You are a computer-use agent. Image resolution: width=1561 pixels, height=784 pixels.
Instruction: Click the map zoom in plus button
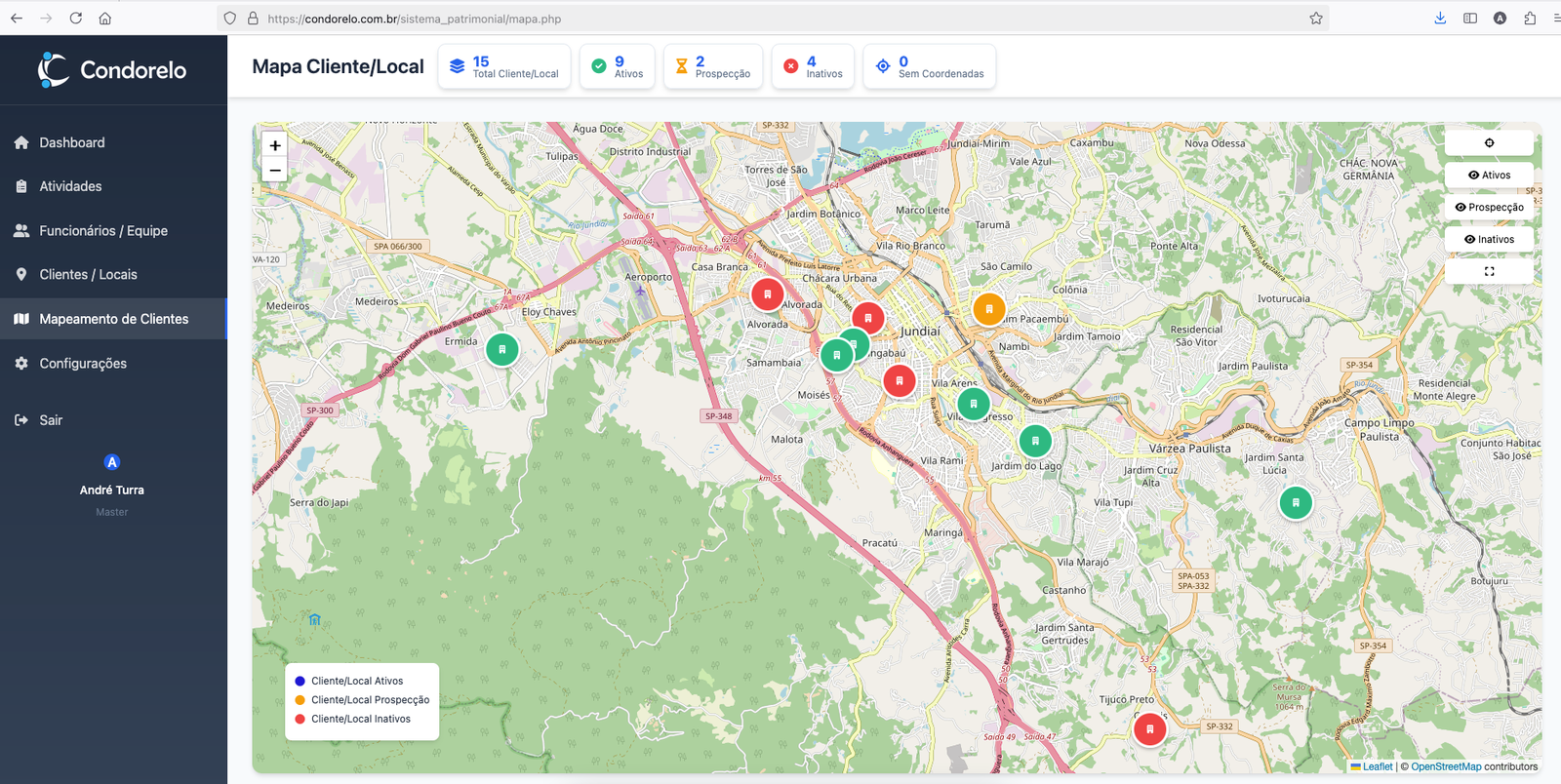[x=275, y=145]
